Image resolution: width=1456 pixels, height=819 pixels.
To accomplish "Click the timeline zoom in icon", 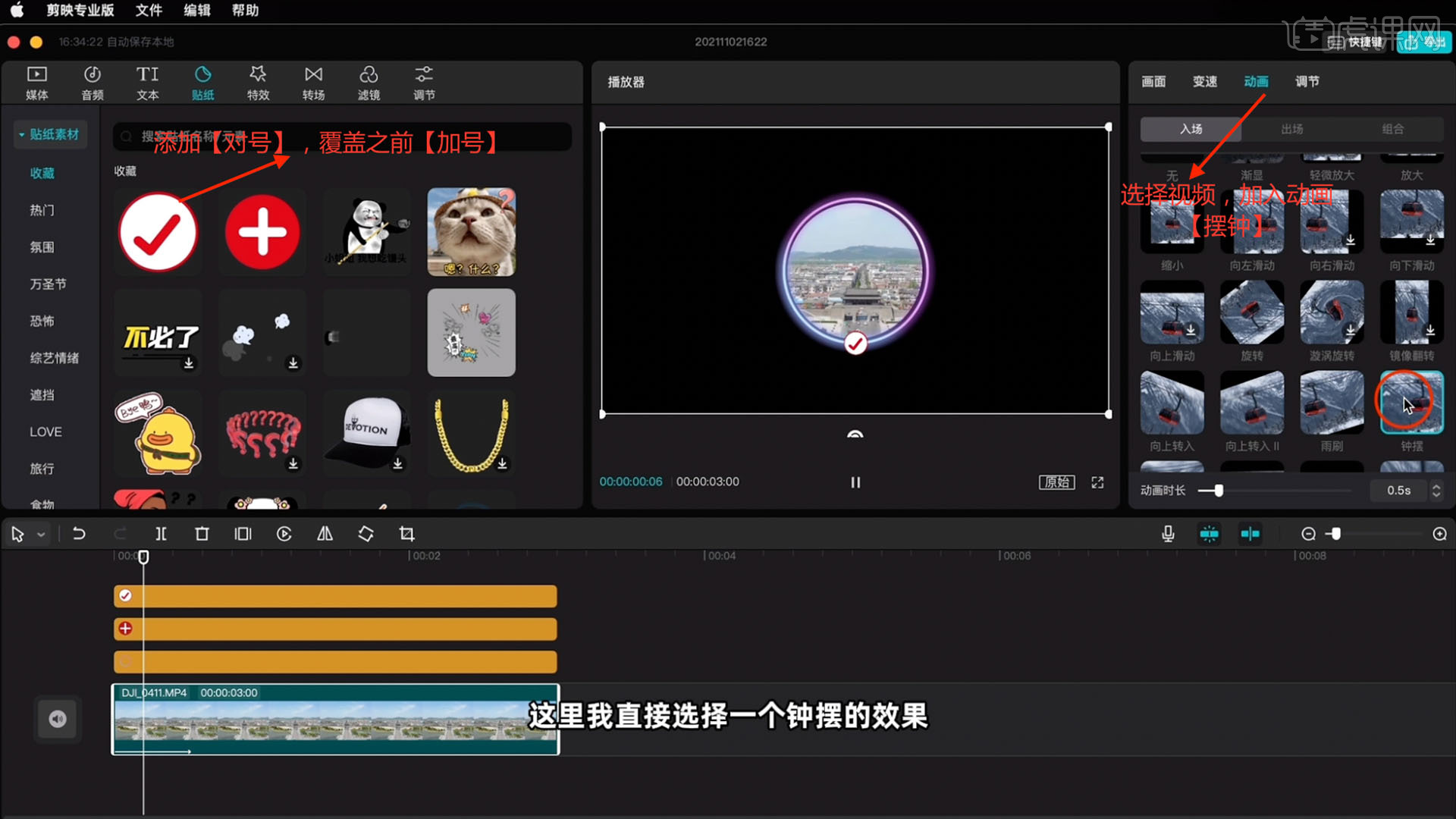I will click(x=1439, y=534).
